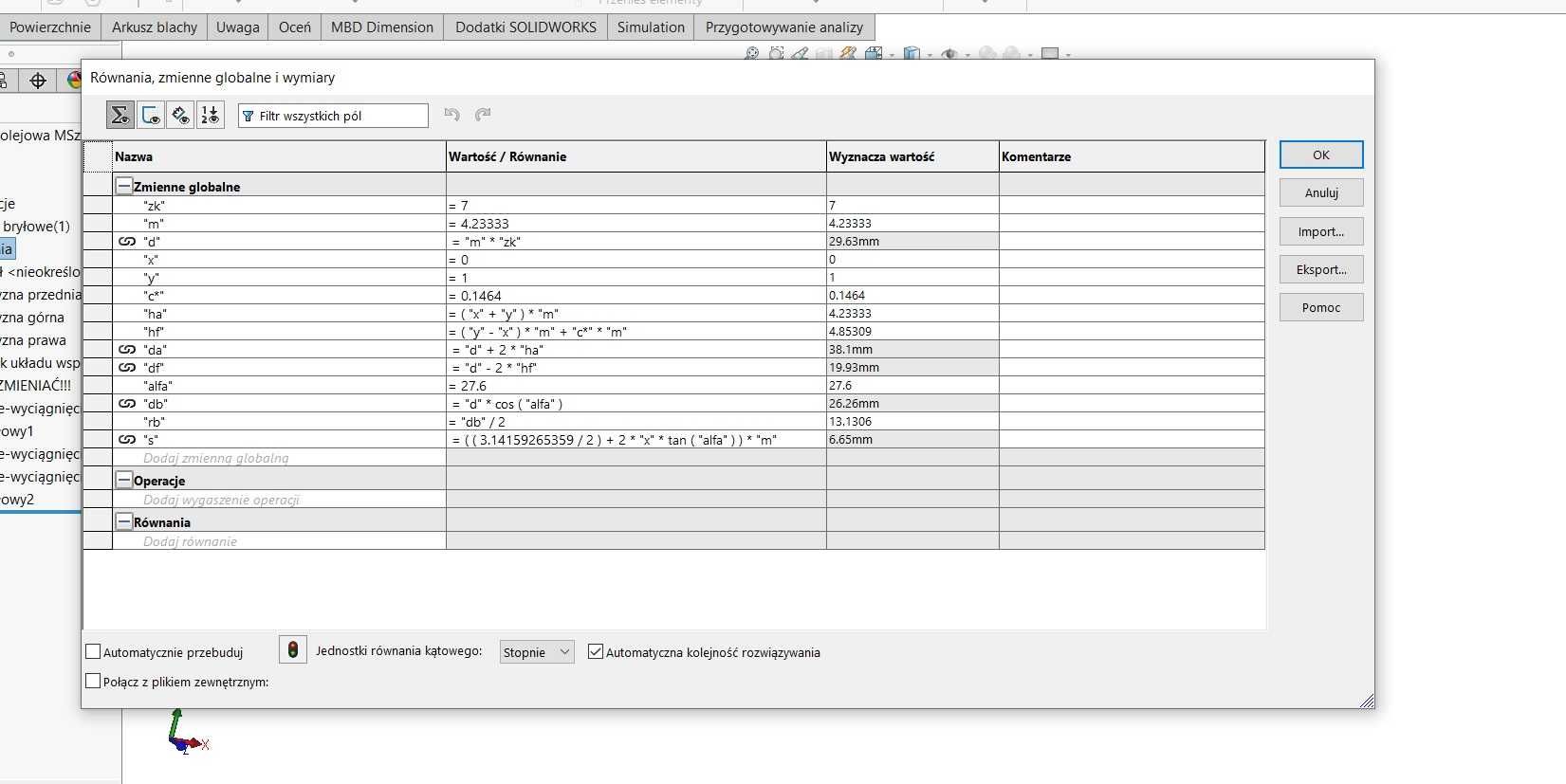Image resolution: width=1566 pixels, height=784 pixels.
Task: Open the Simulation tab
Action: pos(651,27)
